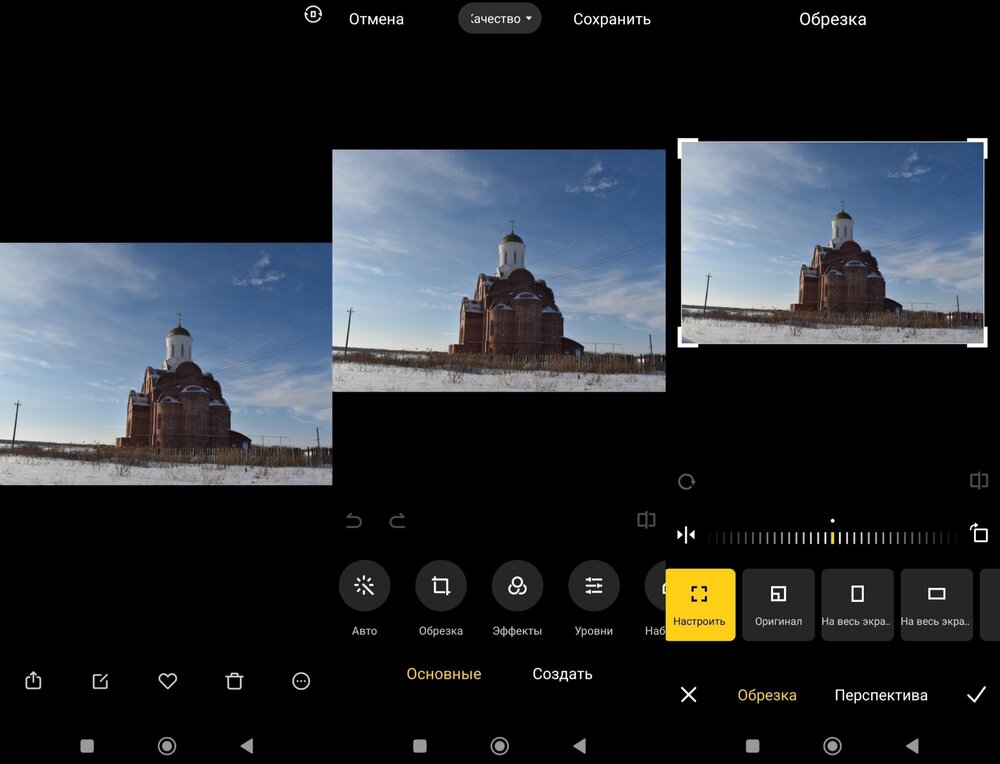
Task: Tap the share icon under the photo
Action: click(x=33, y=681)
